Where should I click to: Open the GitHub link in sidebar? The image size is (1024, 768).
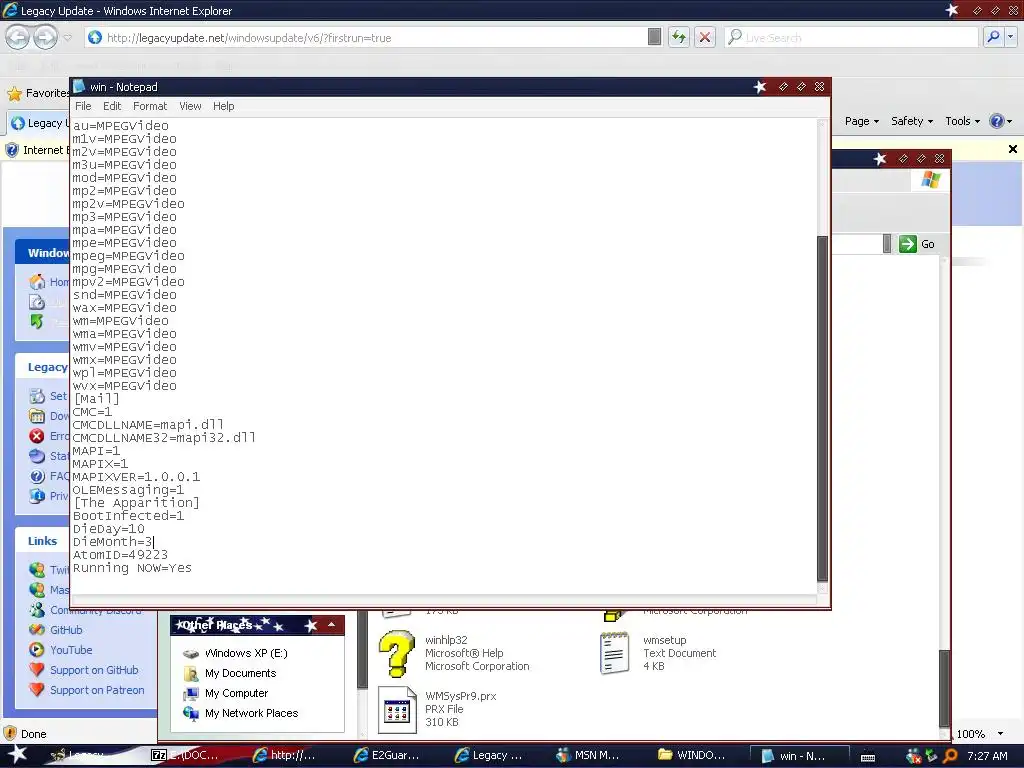[x=66, y=630]
